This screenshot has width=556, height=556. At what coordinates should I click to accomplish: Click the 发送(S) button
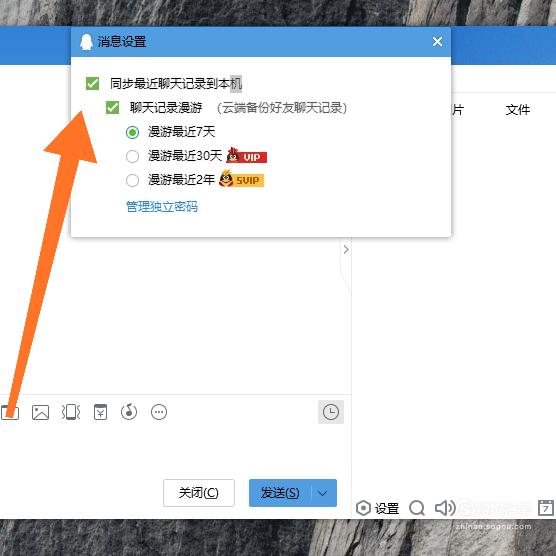(x=280, y=493)
